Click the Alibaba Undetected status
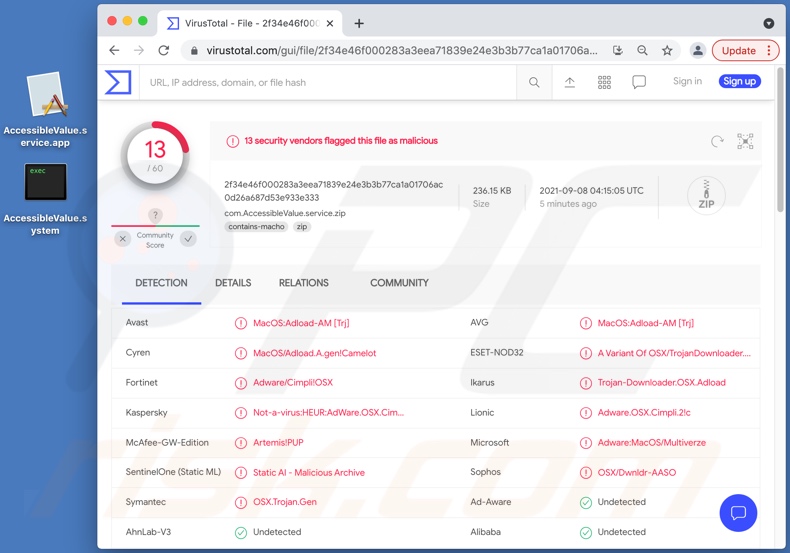Image resolution: width=790 pixels, height=553 pixels. 621,532
